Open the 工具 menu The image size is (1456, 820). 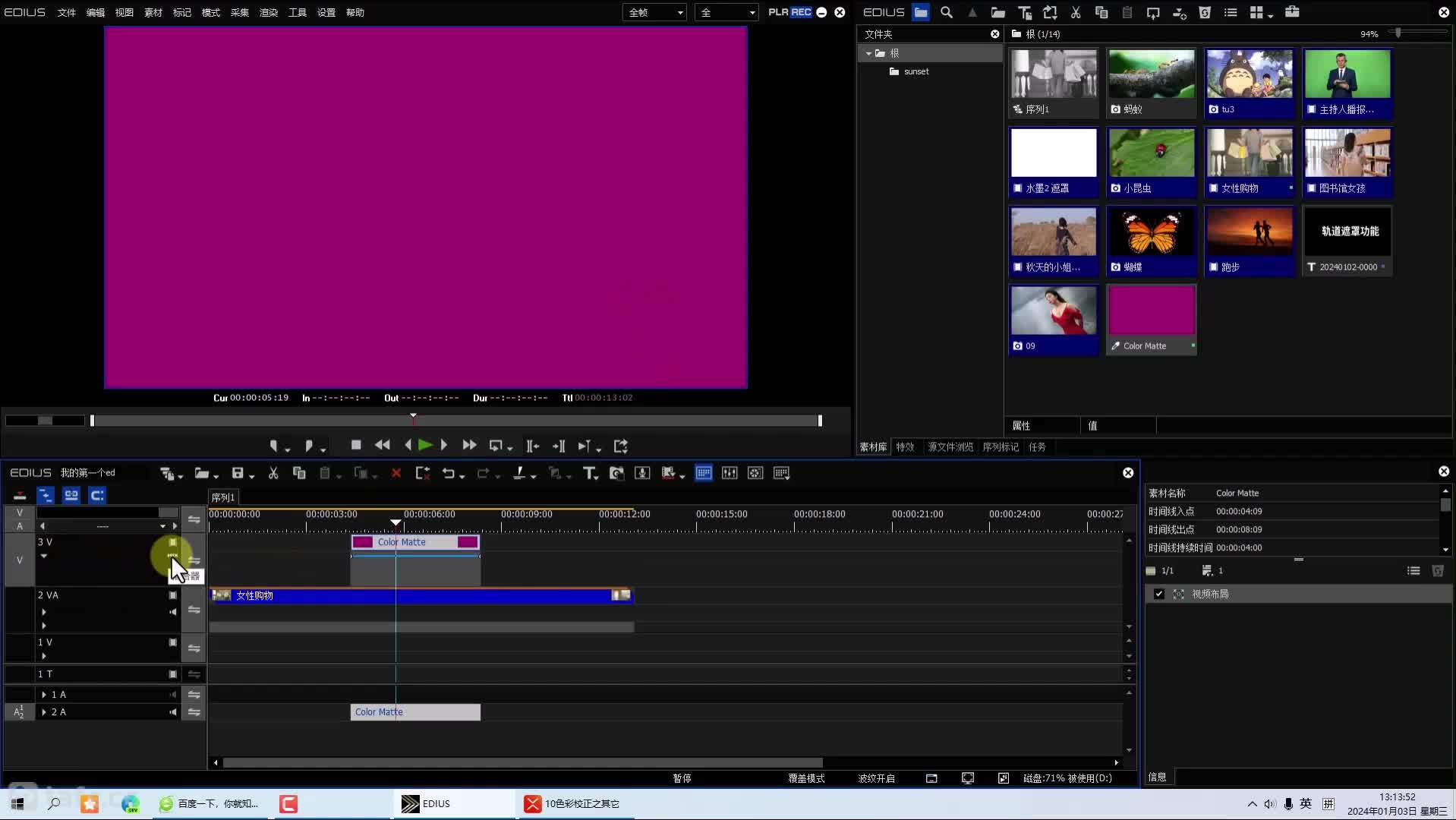[298, 12]
